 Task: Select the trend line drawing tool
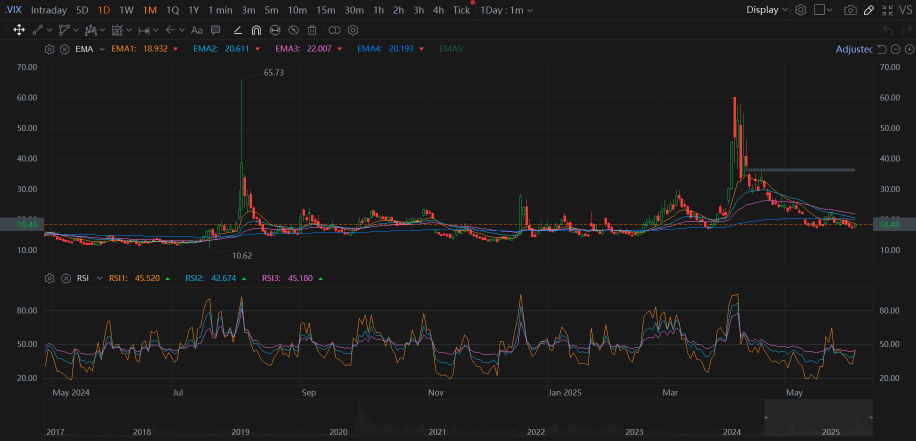click(x=38, y=30)
